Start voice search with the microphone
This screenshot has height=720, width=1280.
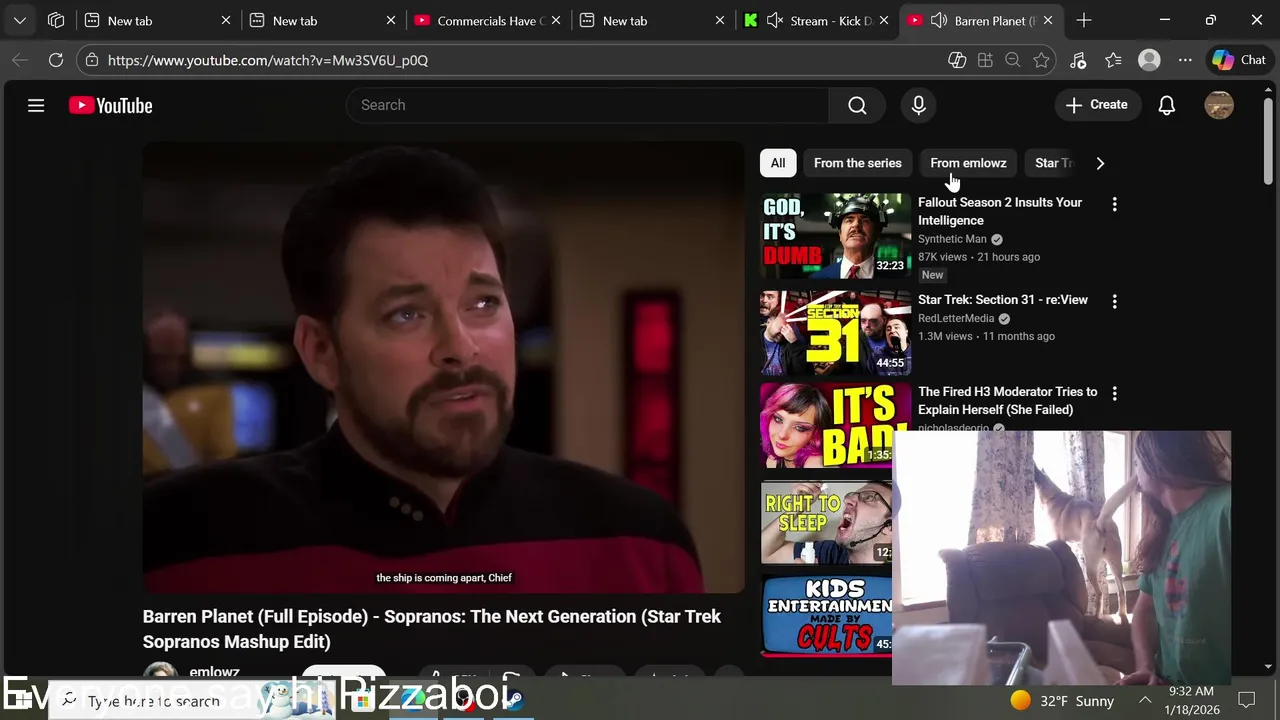[x=918, y=105]
